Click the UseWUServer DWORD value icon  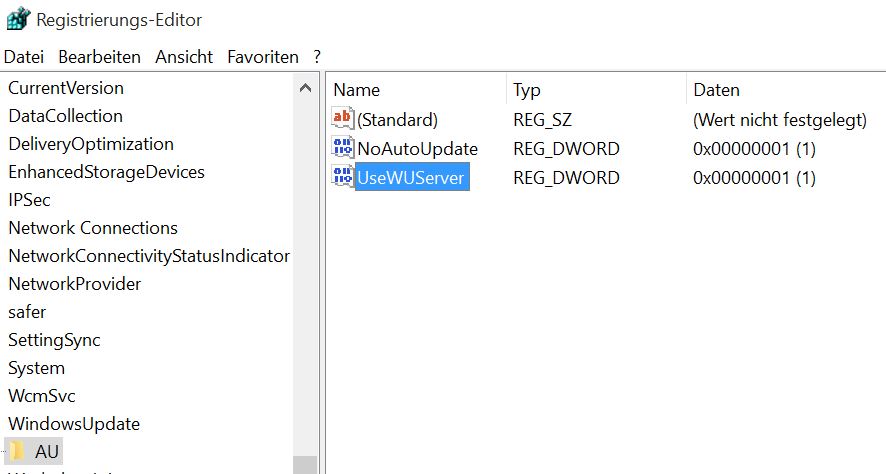pyautogui.click(x=342, y=178)
